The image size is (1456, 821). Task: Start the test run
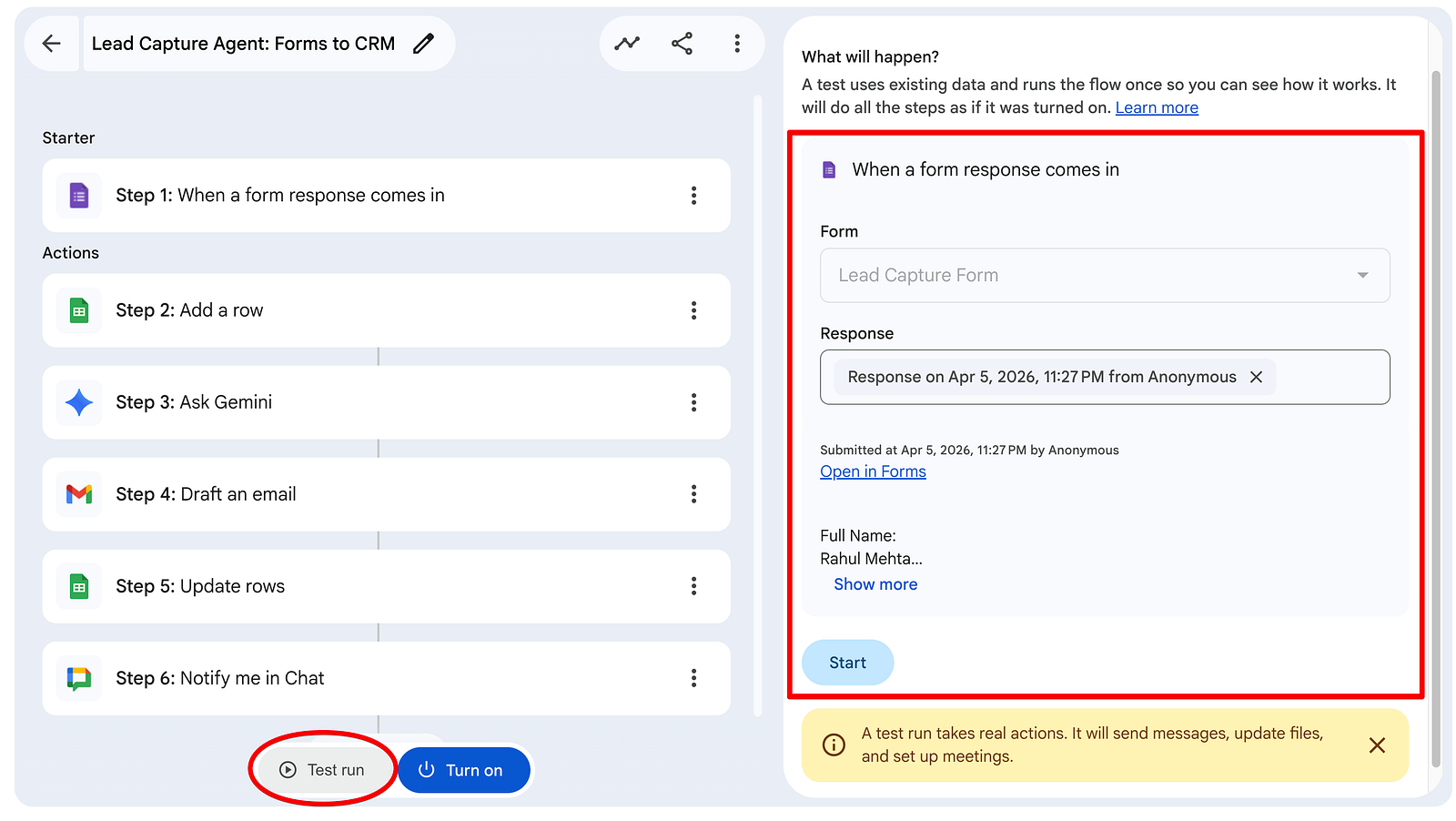(847, 663)
